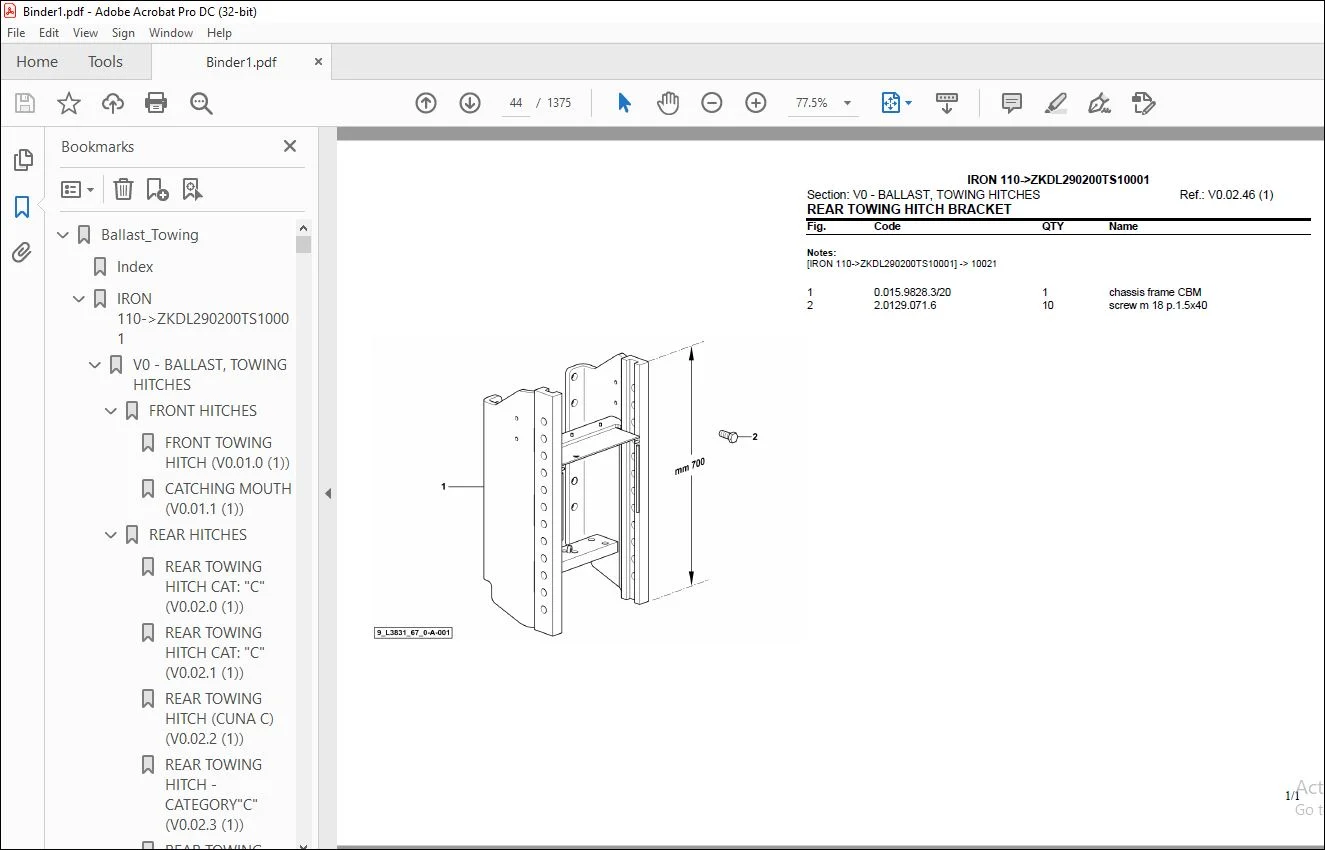Click the bookmarks panel scrollbar thumb
Screen dimensions: 1325x850
click(x=304, y=244)
